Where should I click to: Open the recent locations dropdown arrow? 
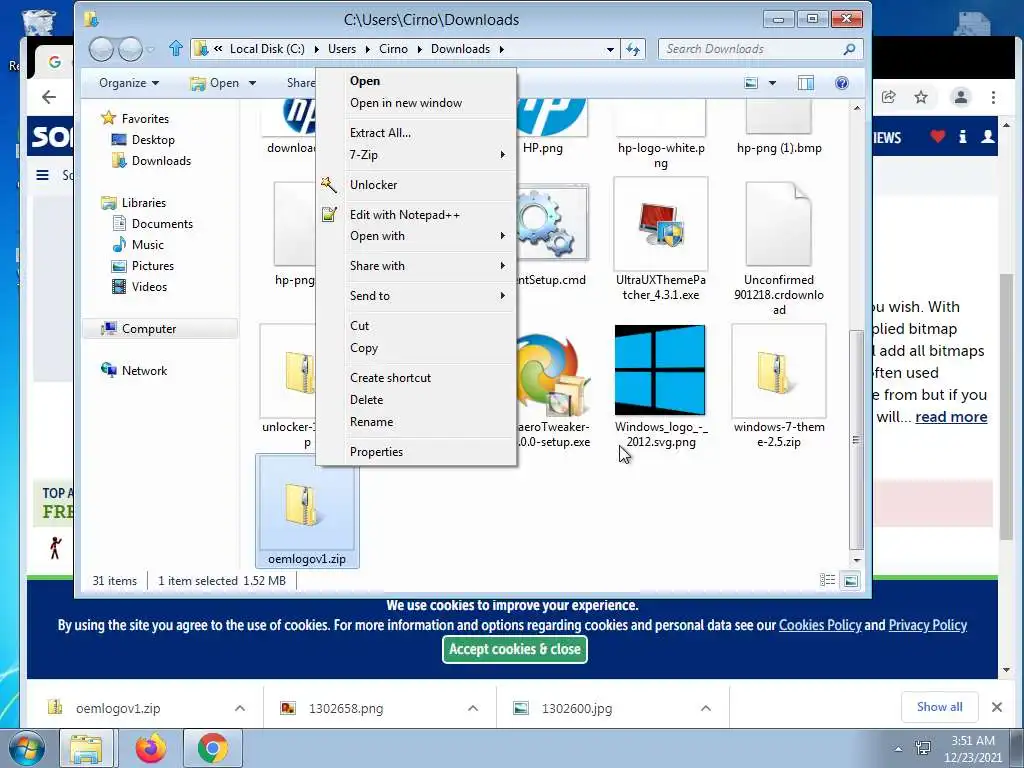[x=151, y=49]
